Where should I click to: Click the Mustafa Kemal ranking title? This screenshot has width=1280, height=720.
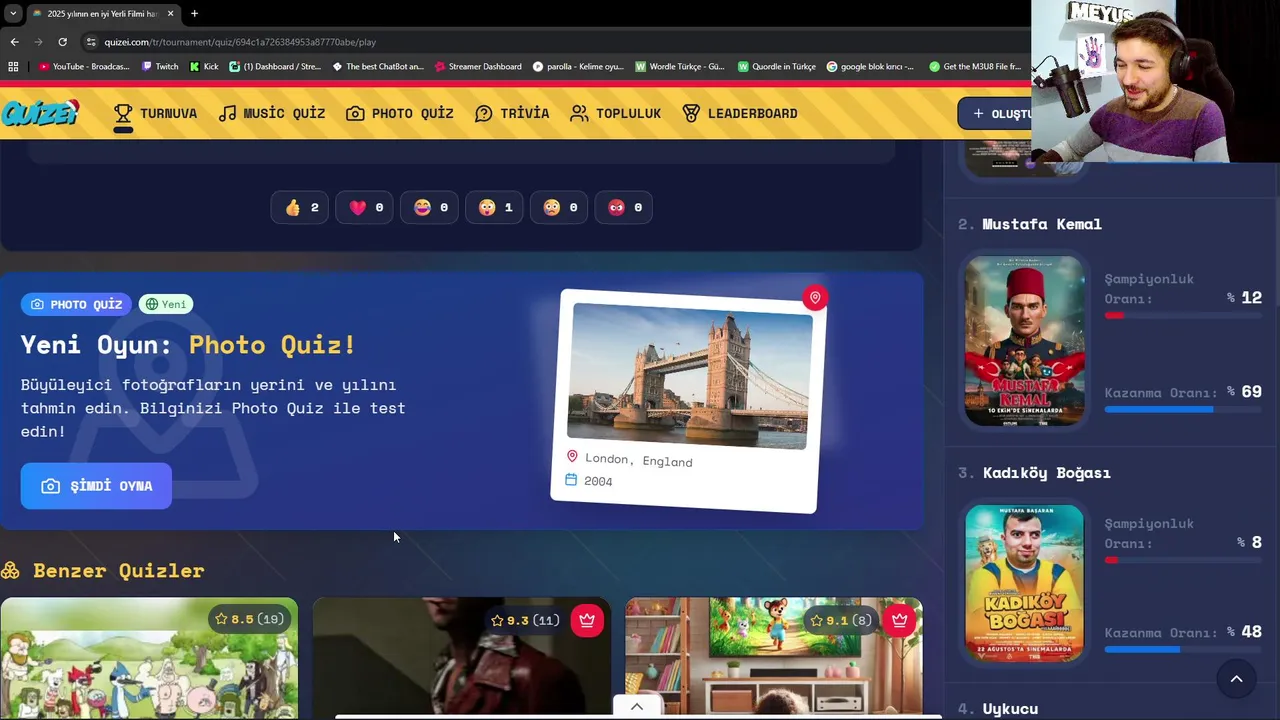pos(1042,224)
